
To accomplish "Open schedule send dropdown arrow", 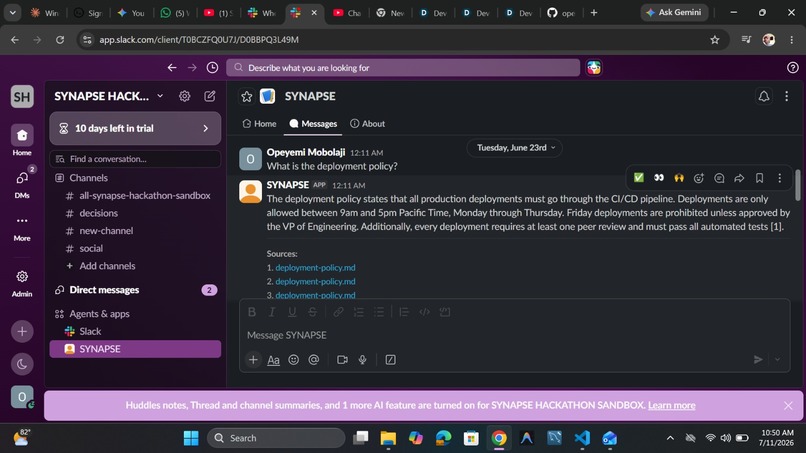I will pyautogui.click(x=777, y=359).
